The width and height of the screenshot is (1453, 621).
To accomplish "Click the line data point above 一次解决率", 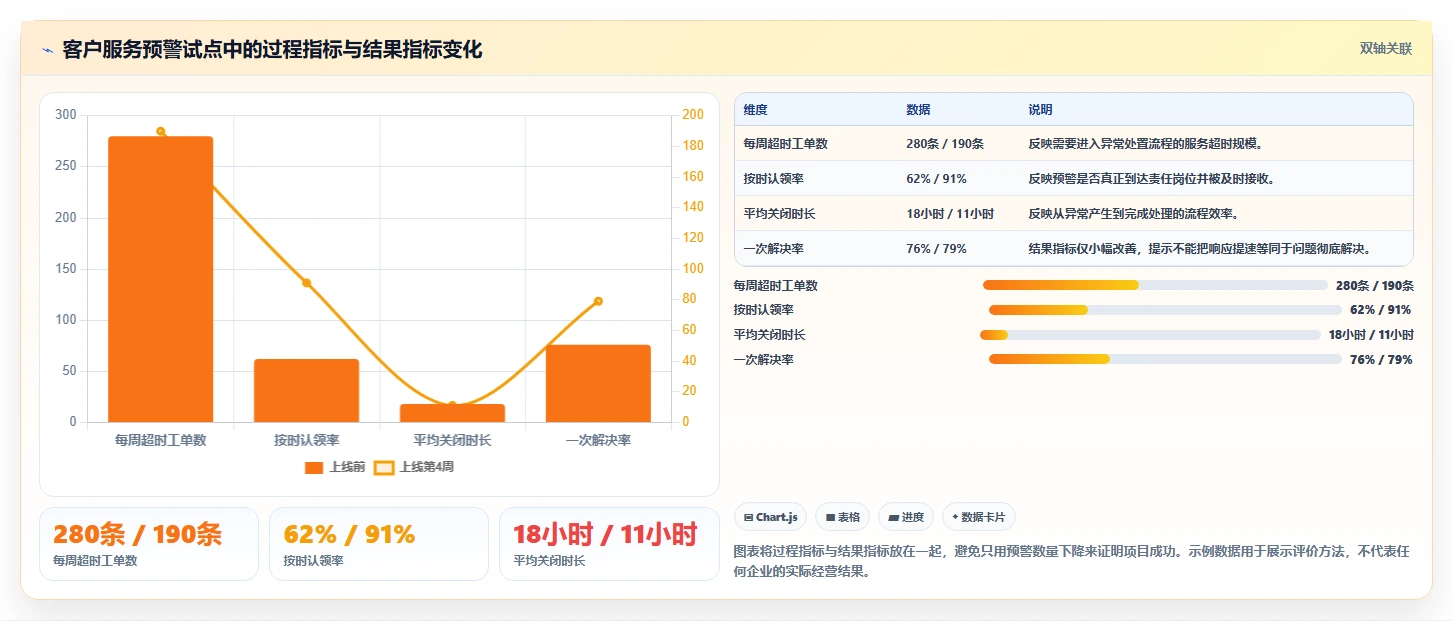I will click(x=598, y=301).
